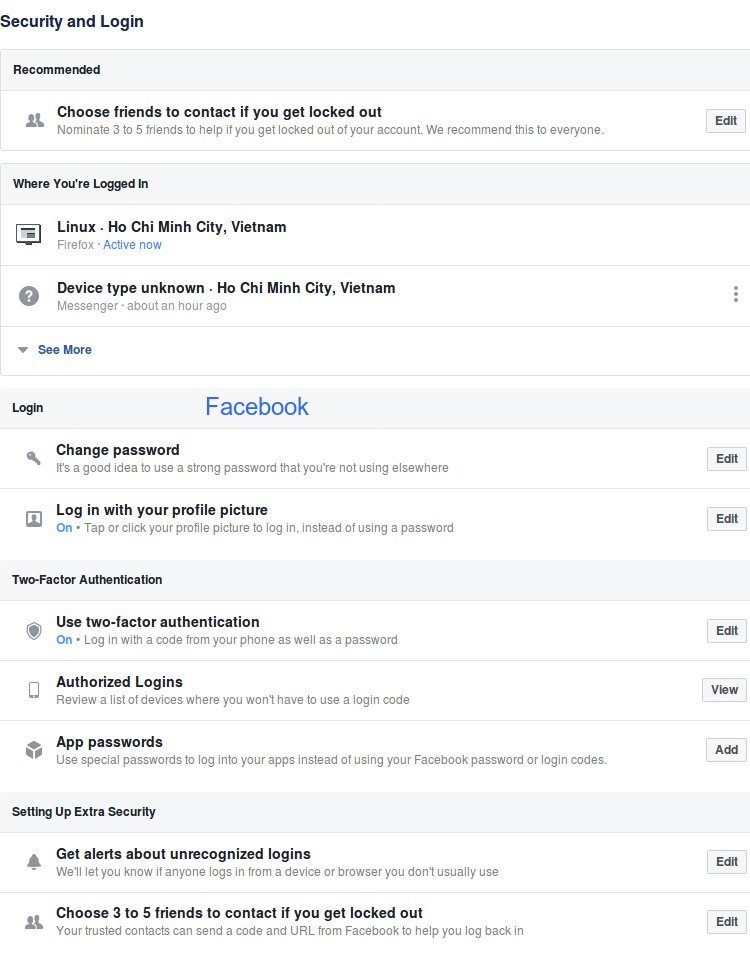Edit alerts about unrecognized logins
Image resolution: width=750 pixels, height=957 pixels.
click(726, 861)
